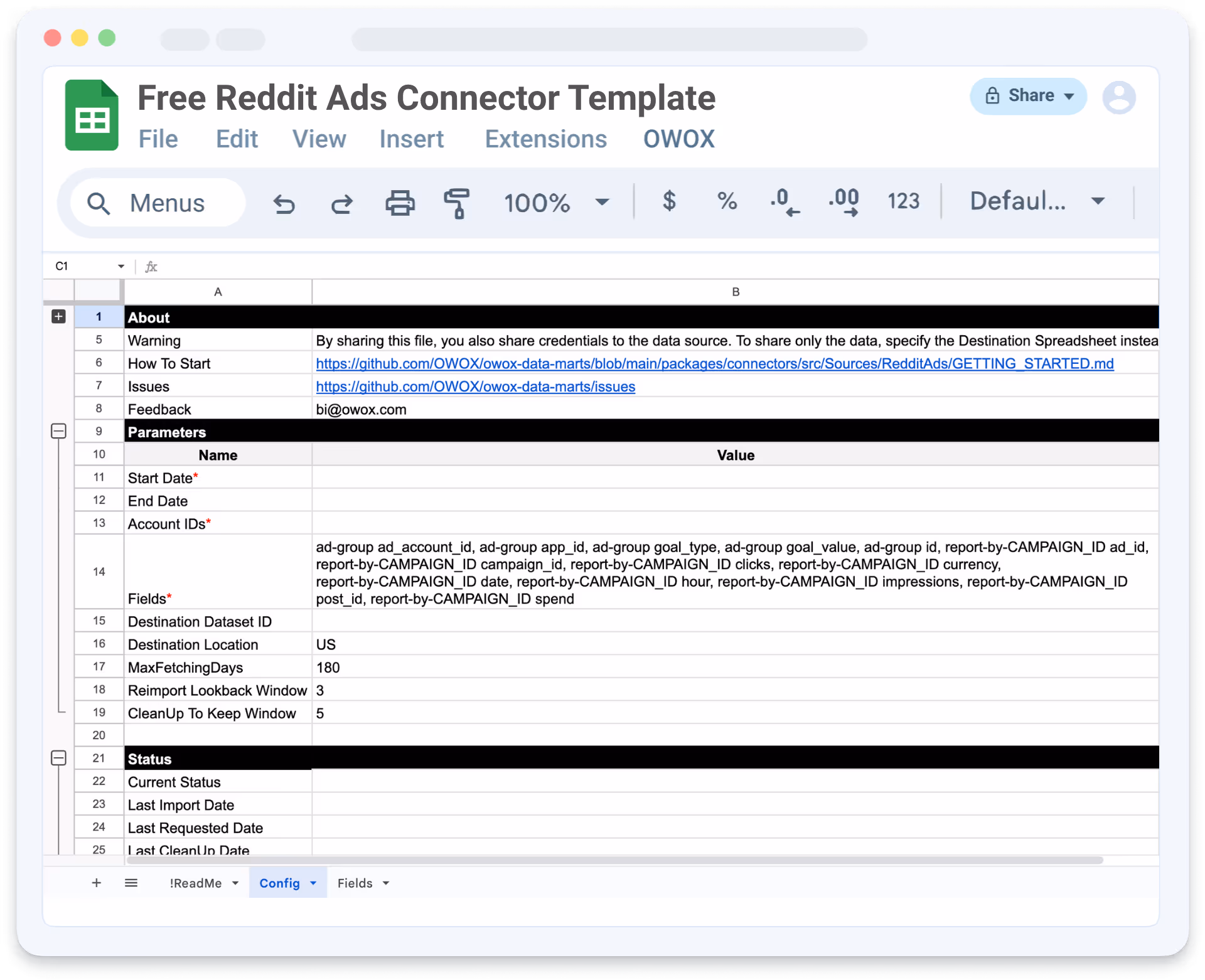Select the paint format tool
1205x980 pixels.
click(x=457, y=203)
